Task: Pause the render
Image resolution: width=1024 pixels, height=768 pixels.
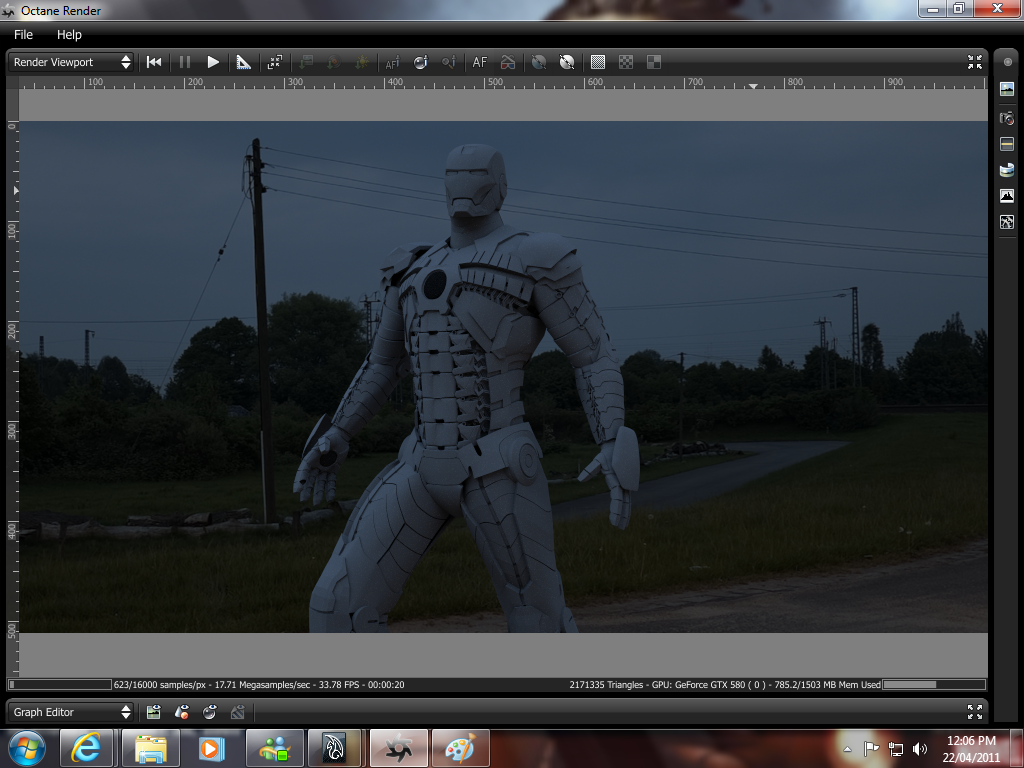Action: click(185, 62)
